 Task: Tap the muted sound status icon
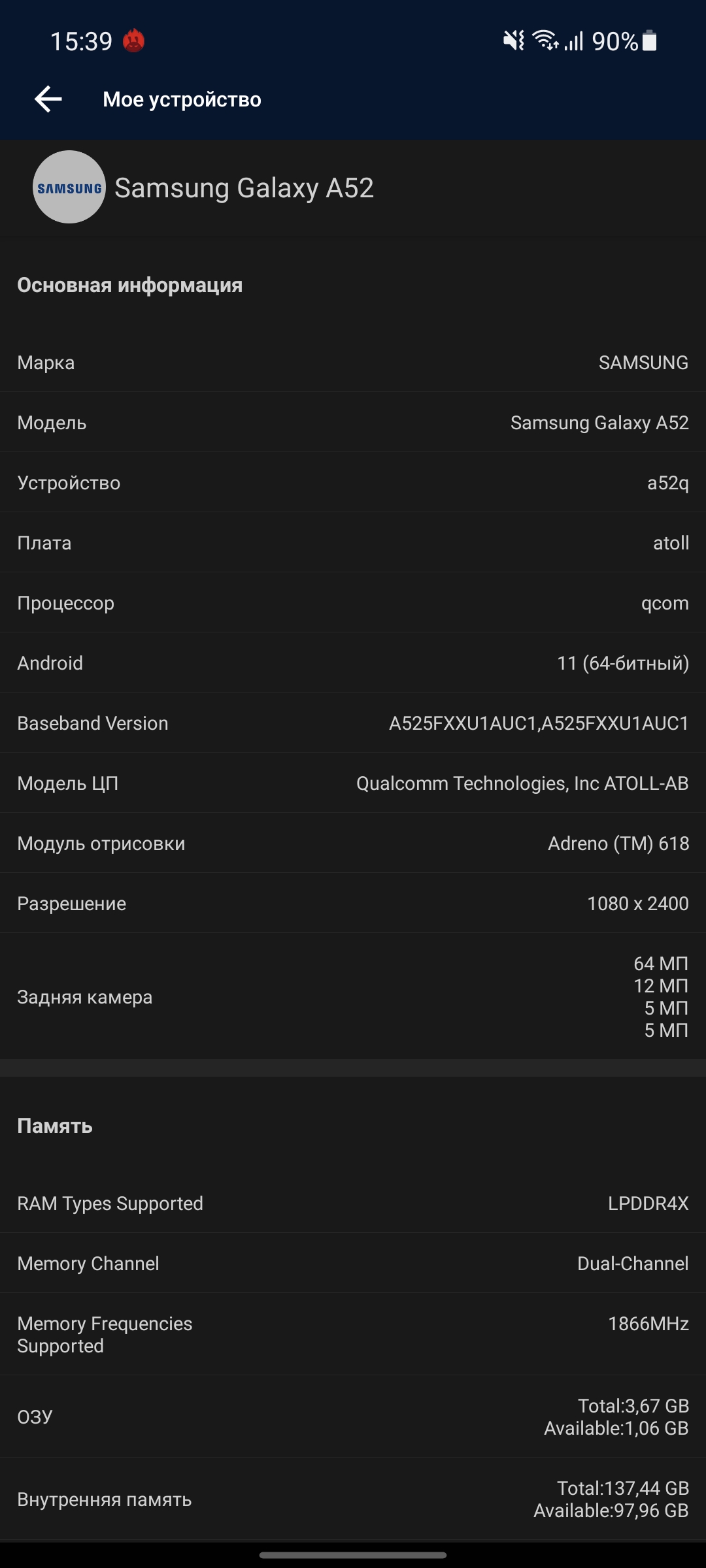point(514,41)
